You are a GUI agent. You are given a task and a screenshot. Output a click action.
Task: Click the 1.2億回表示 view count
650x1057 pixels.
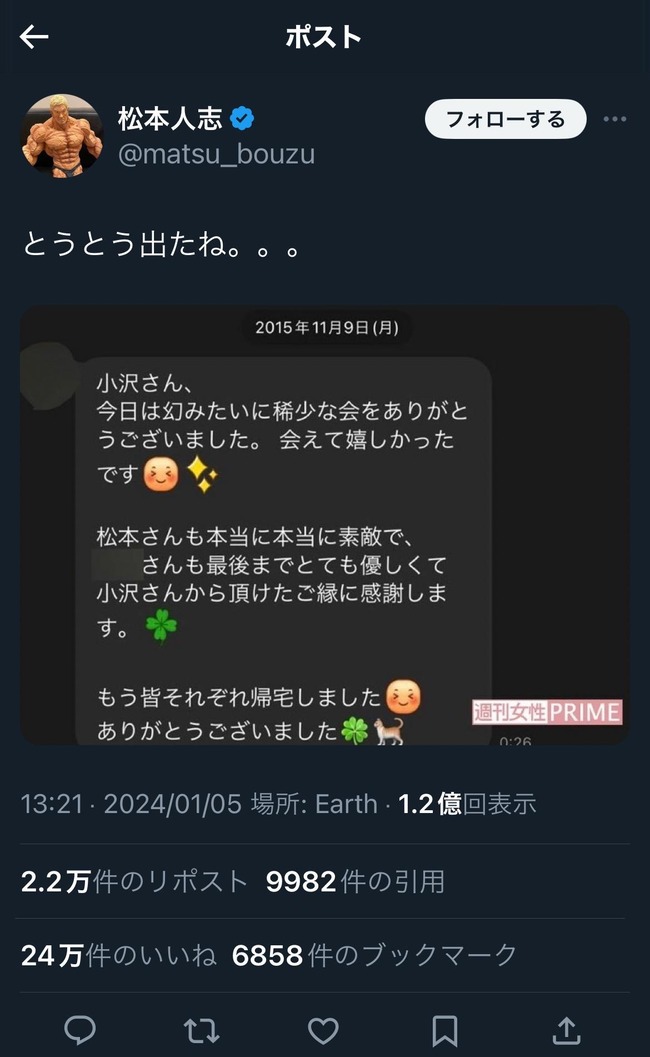click(467, 804)
